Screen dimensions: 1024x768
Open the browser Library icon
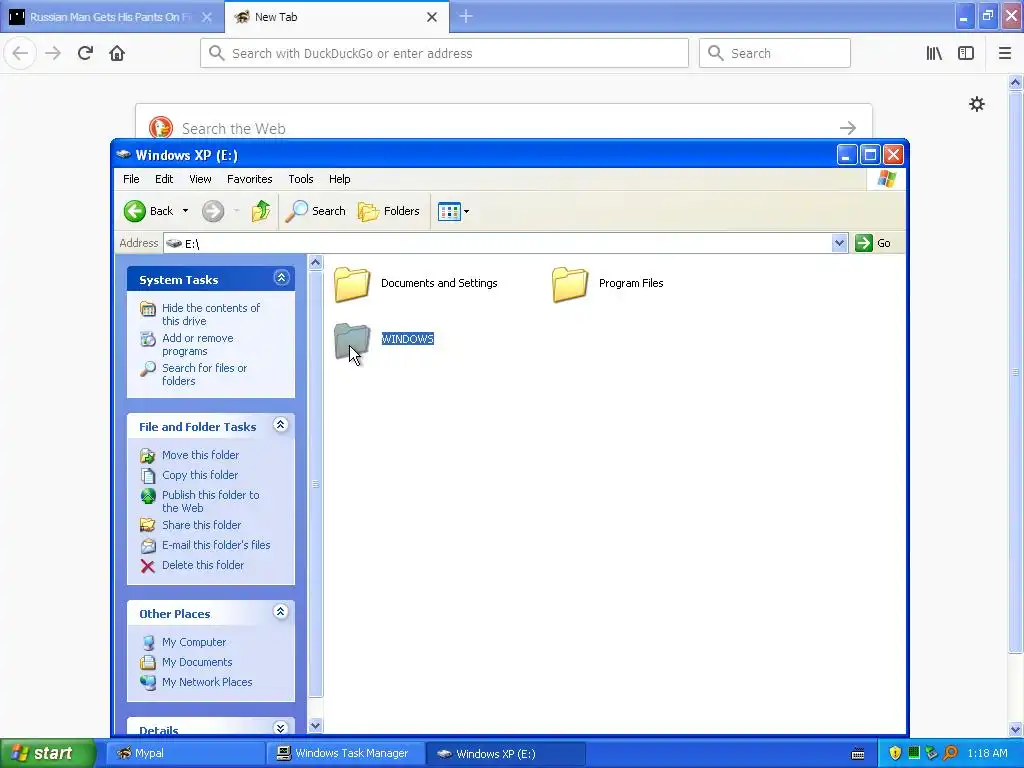pos(934,53)
